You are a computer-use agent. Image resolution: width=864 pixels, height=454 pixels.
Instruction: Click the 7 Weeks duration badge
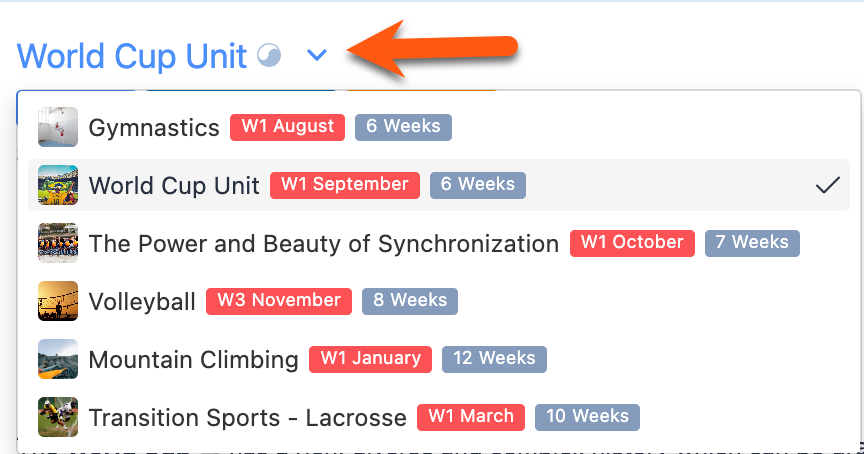coord(752,243)
